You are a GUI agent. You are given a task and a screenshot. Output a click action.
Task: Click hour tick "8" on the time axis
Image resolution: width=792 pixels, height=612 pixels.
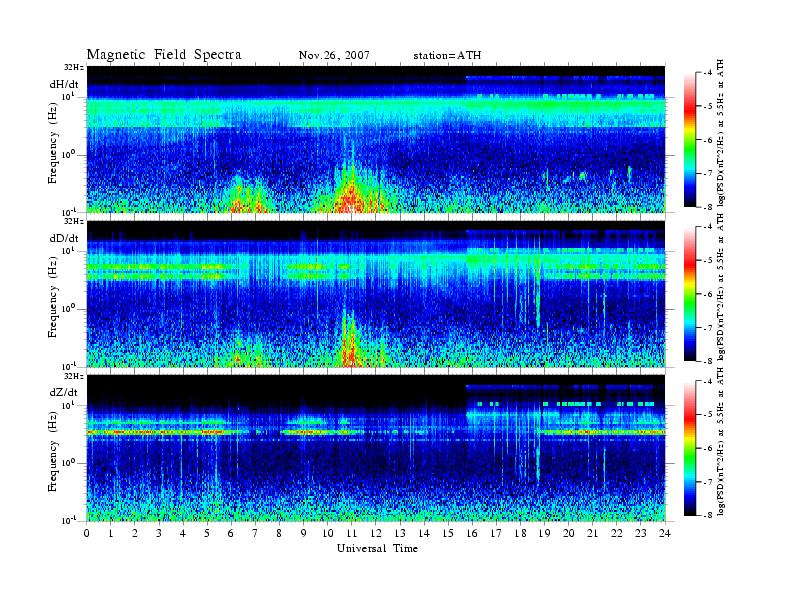pyautogui.click(x=279, y=534)
